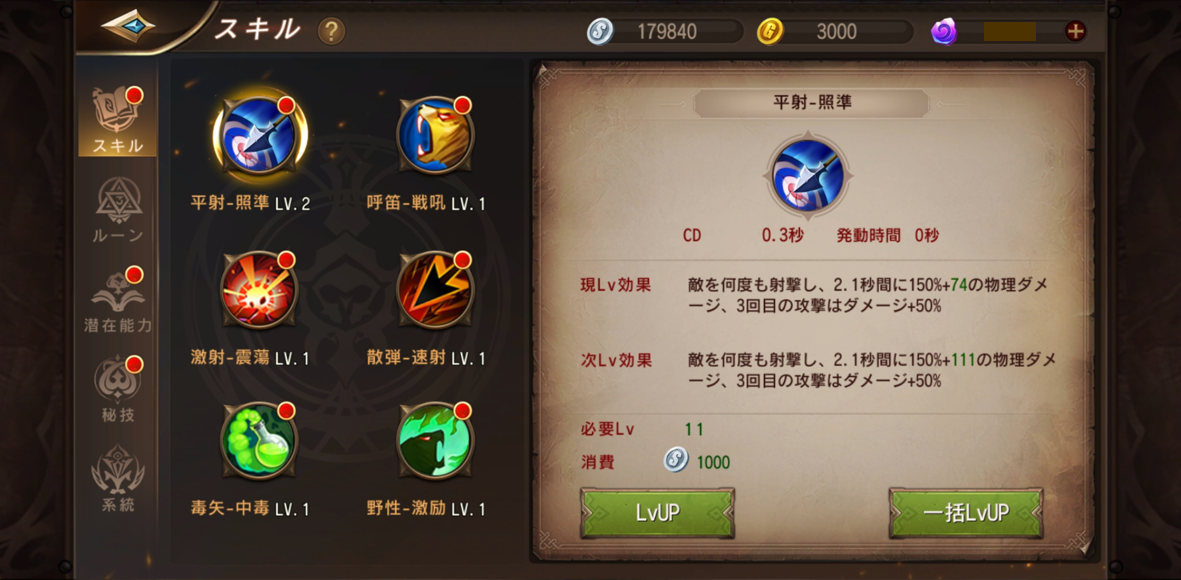This screenshot has height=580, width=1181.
Task: Choose the 激射-震蕩 explosion skill
Action: pyautogui.click(x=260, y=290)
